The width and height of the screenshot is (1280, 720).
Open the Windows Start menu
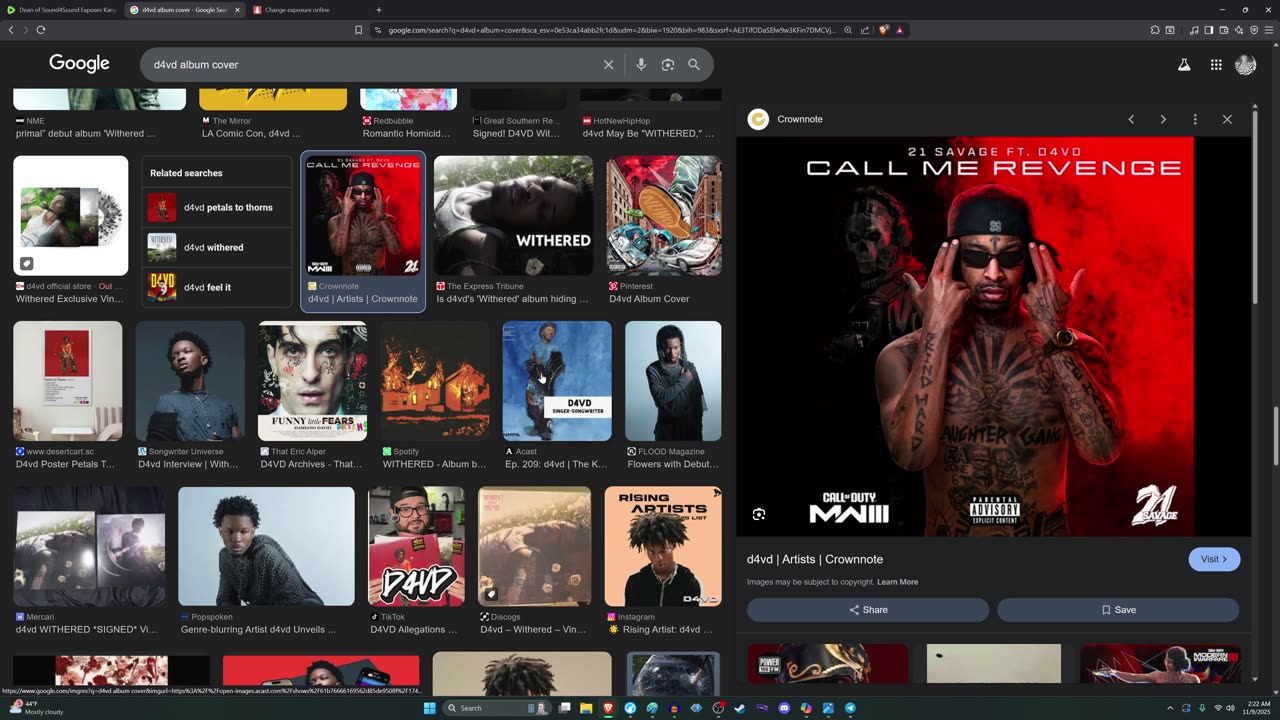coord(430,708)
